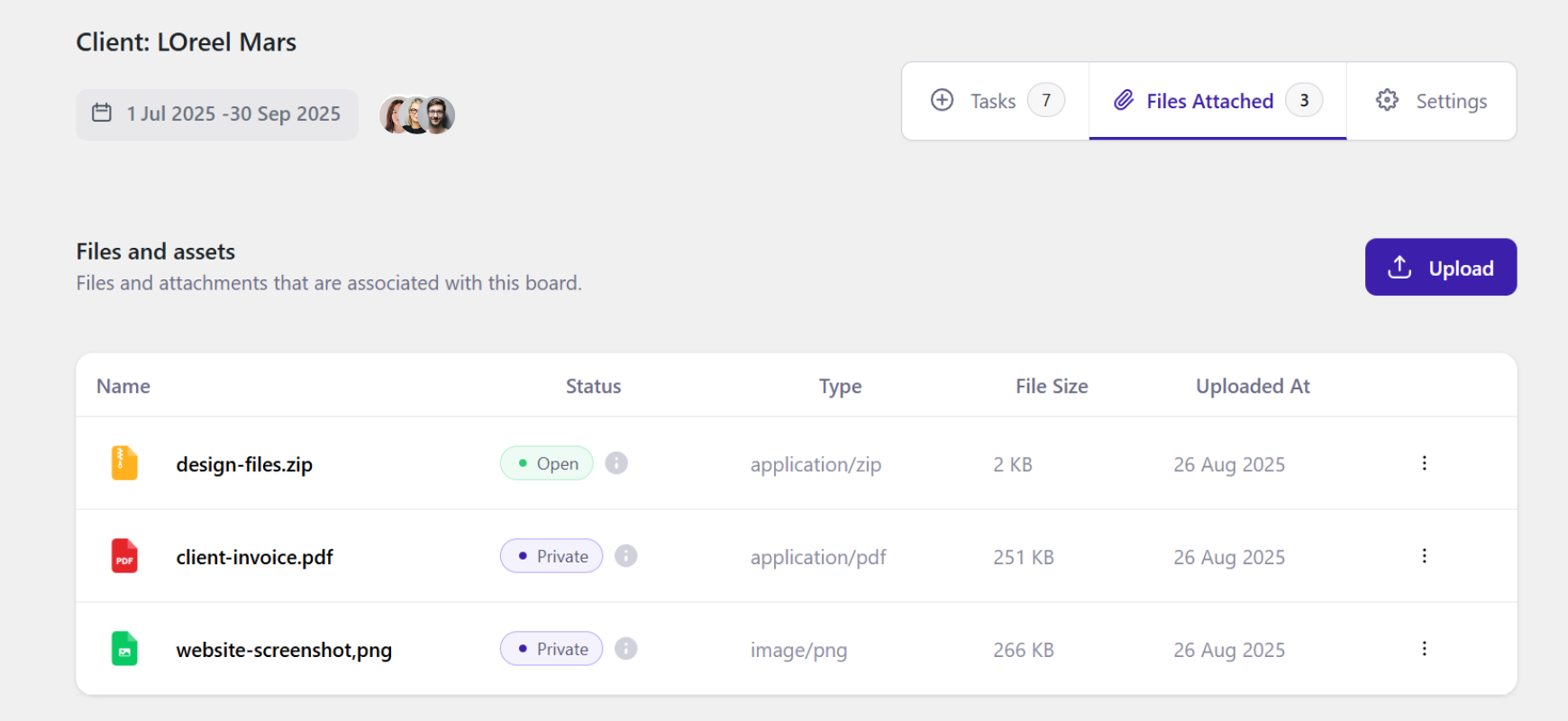Image resolution: width=1568 pixels, height=721 pixels.
Task: Open the Settings tab
Action: (1431, 101)
